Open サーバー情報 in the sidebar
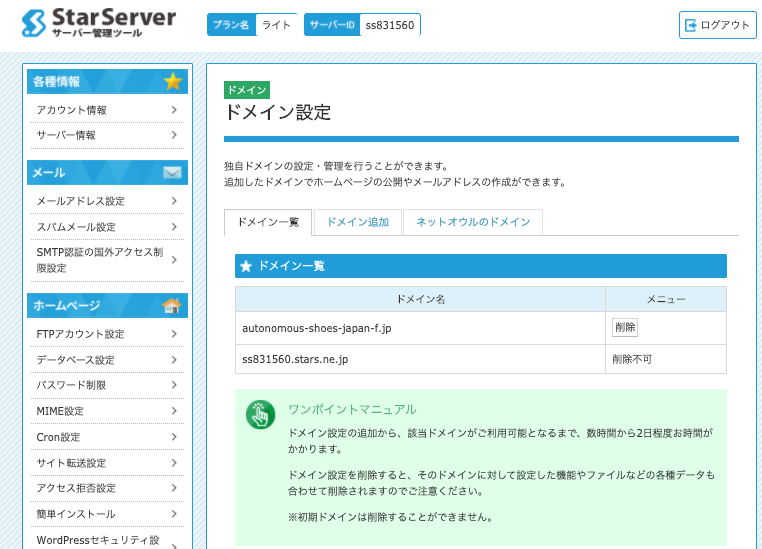Viewport: 762px width, 549px height. 66,135
